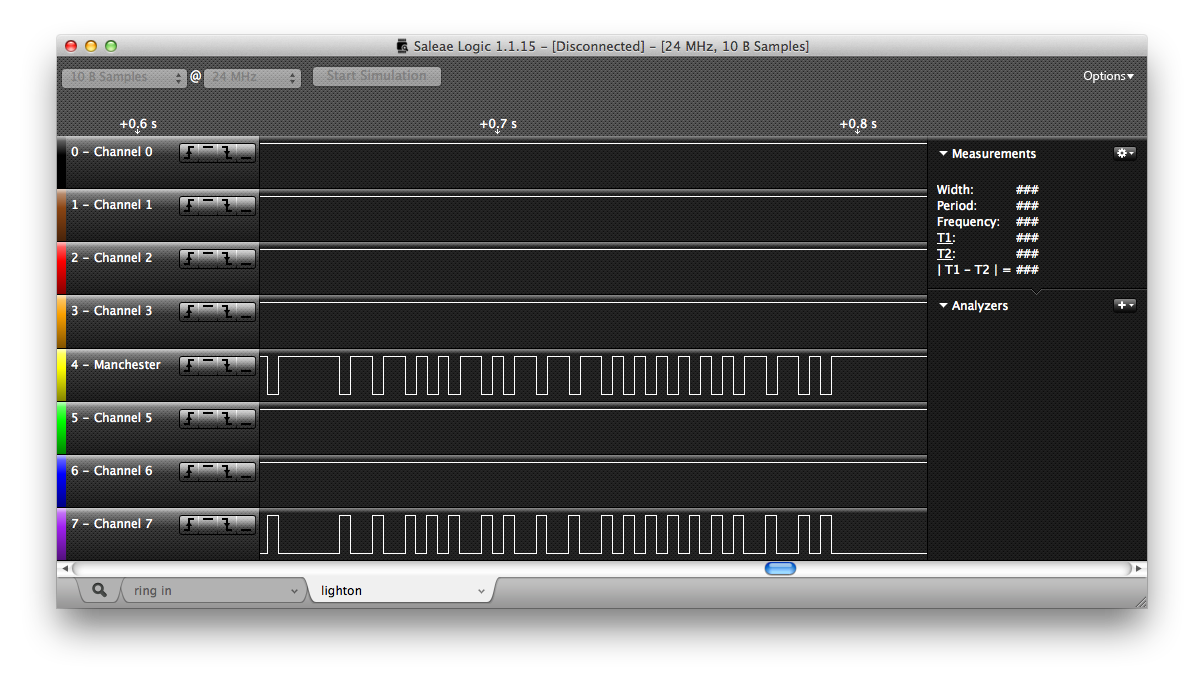This screenshot has width=1204, height=687.
Task: Set rising edge trigger on Channel 1
Action: point(189,205)
